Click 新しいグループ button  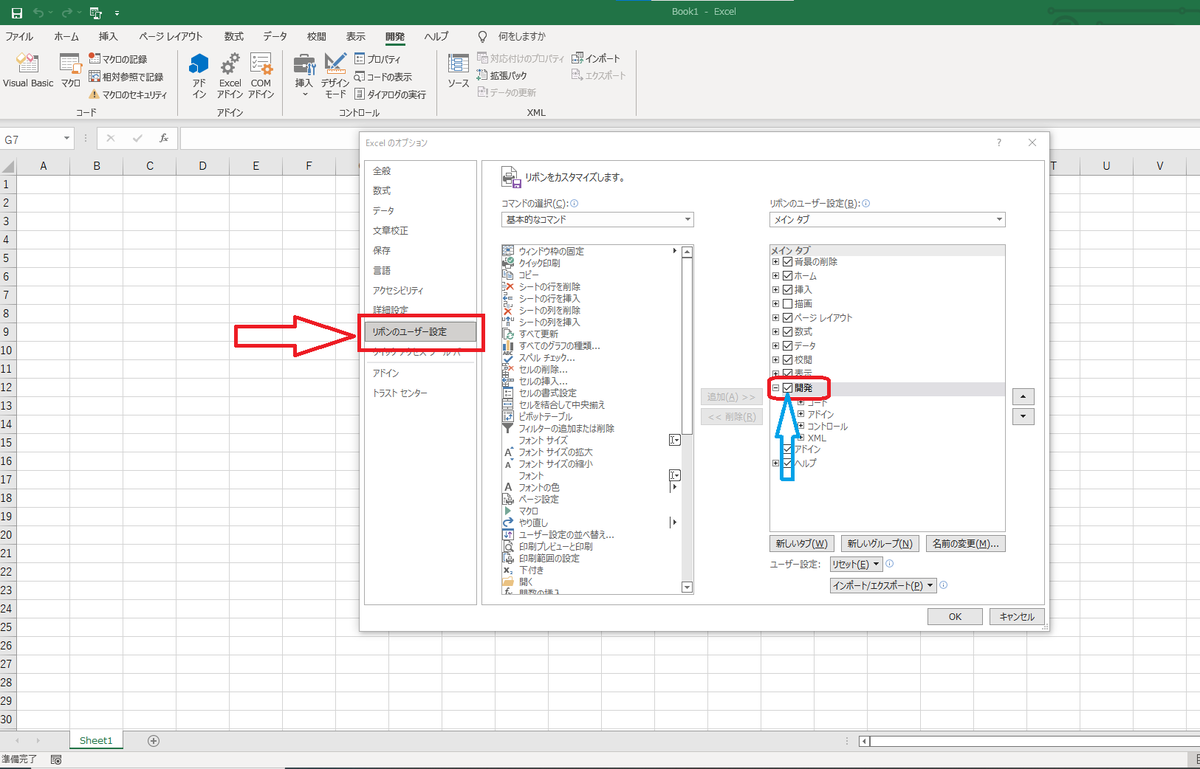(880, 544)
